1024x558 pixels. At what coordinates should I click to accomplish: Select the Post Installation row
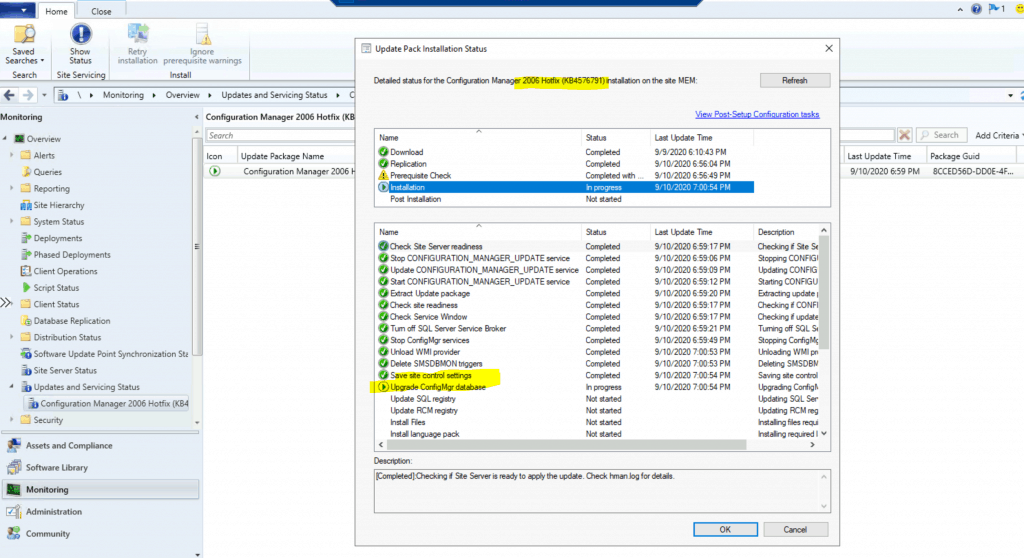point(565,199)
